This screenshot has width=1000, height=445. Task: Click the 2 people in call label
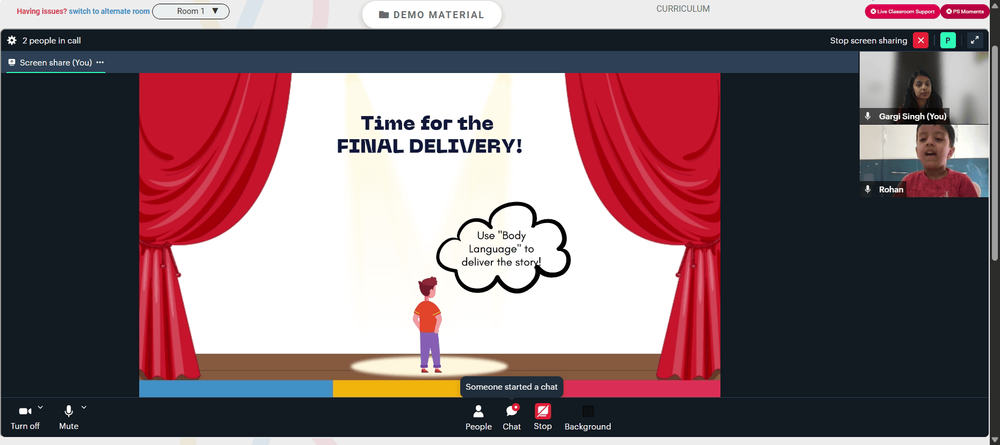pos(51,40)
